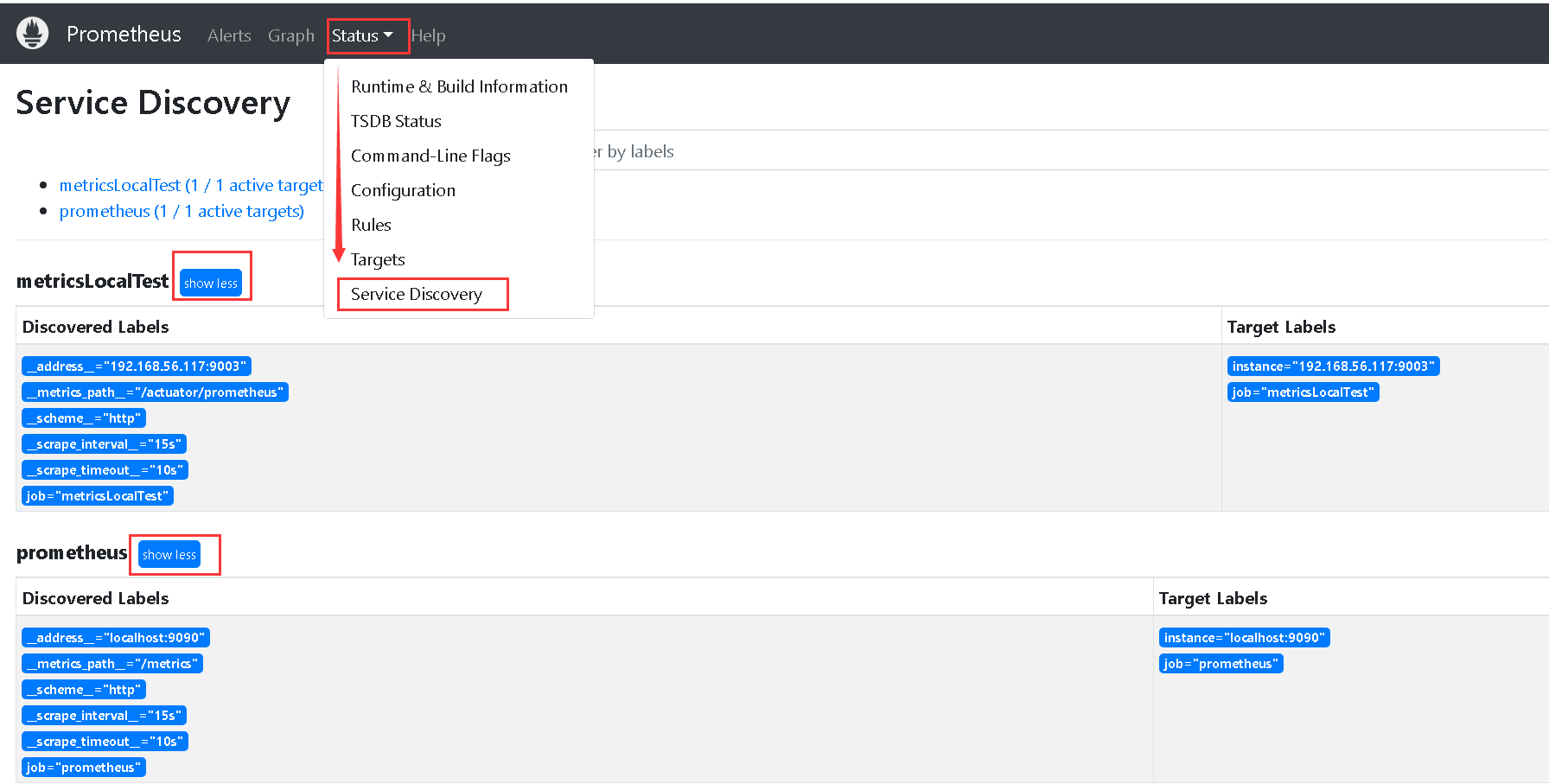
Task: Click the metricsLocalTest section heading
Action: 92,281
